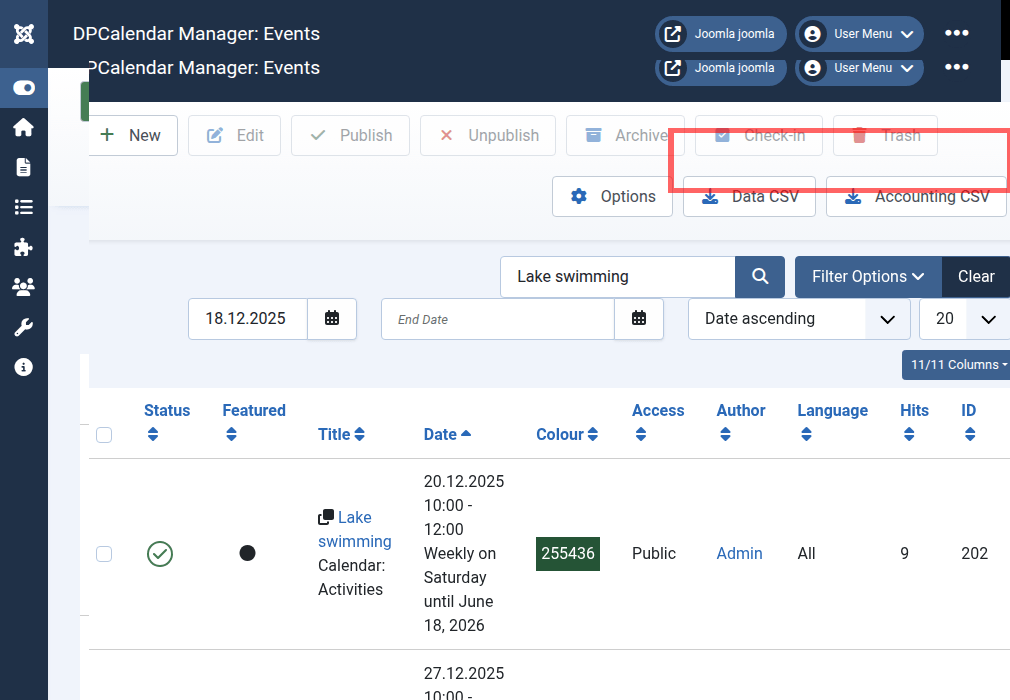
Task: Open the Components puzzle sidebar icon
Action: (x=24, y=247)
